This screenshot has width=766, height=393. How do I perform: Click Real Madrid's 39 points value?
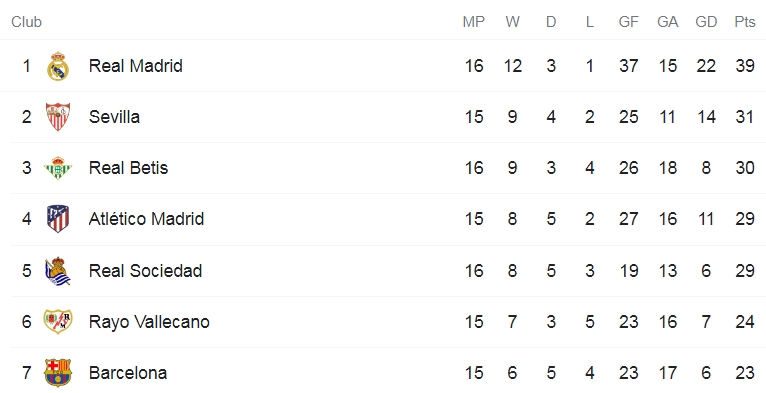coord(745,66)
